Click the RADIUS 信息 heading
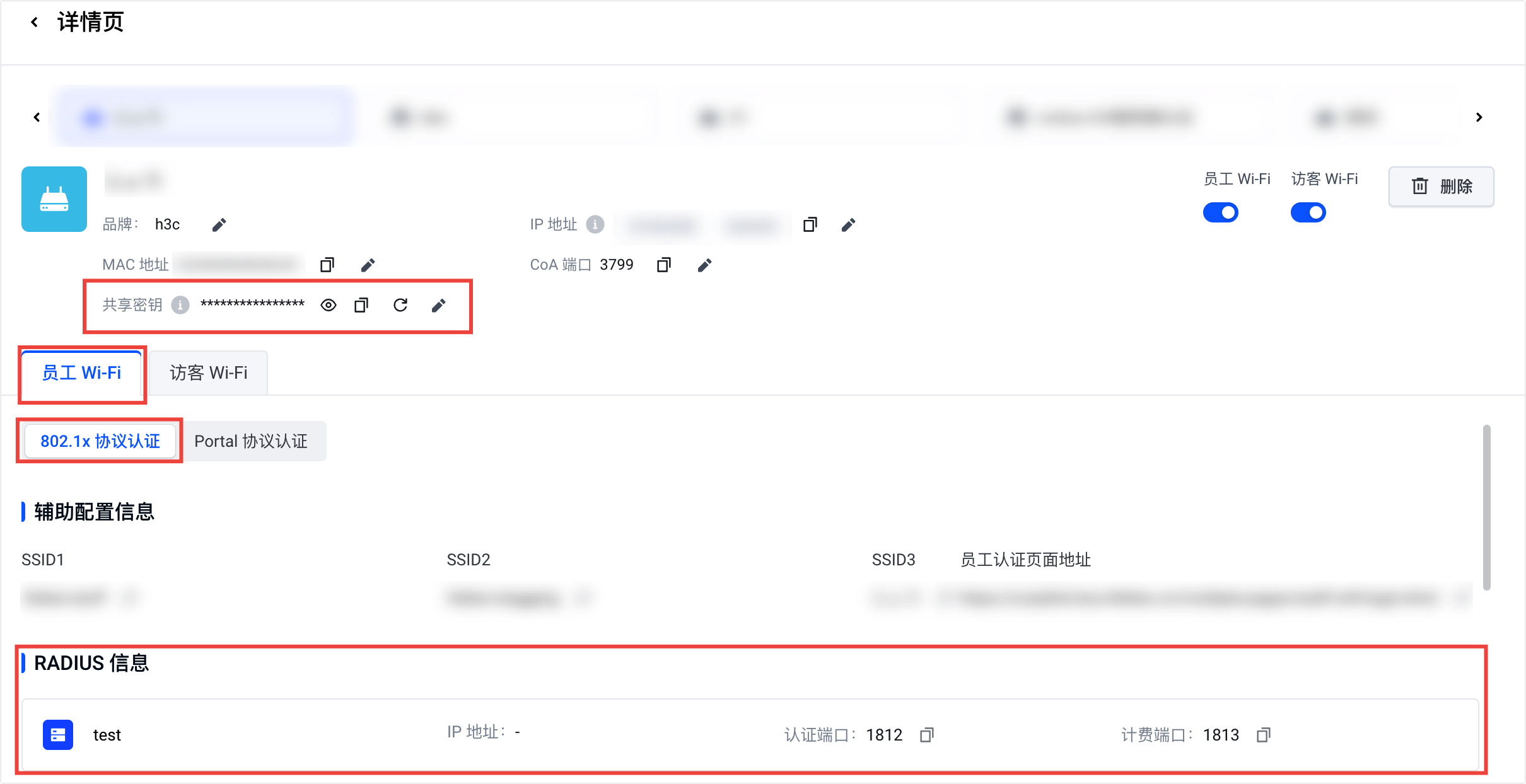 pyautogui.click(x=91, y=663)
